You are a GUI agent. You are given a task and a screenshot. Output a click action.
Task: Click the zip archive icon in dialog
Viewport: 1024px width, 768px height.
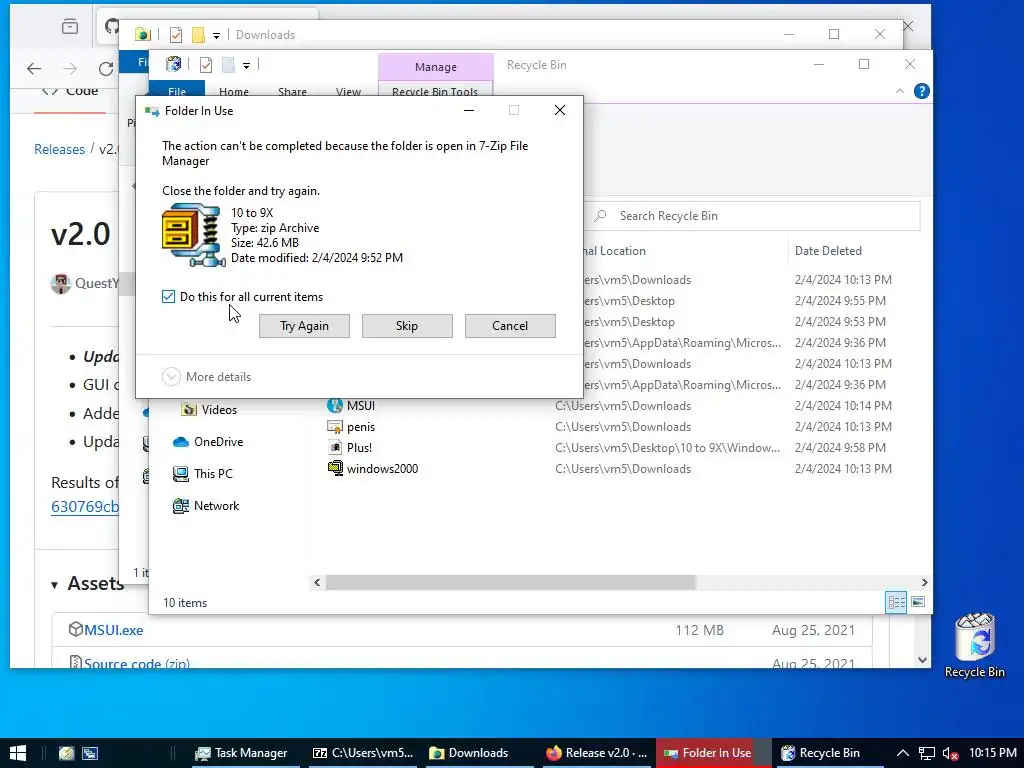pos(194,235)
